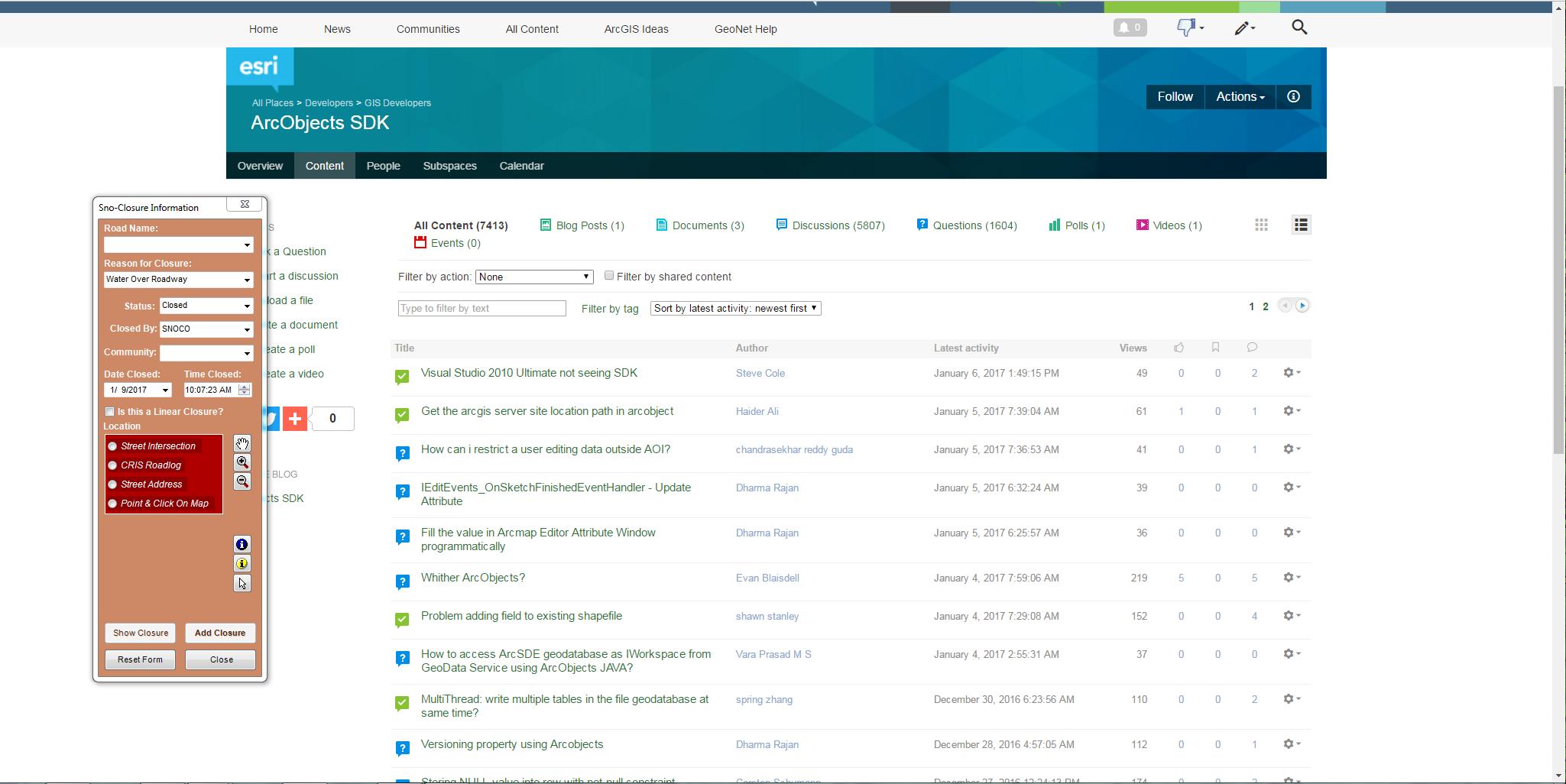The height and width of the screenshot is (784, 1566).
Task: Select Street Address location option
Action: click(x=112, y=484)
